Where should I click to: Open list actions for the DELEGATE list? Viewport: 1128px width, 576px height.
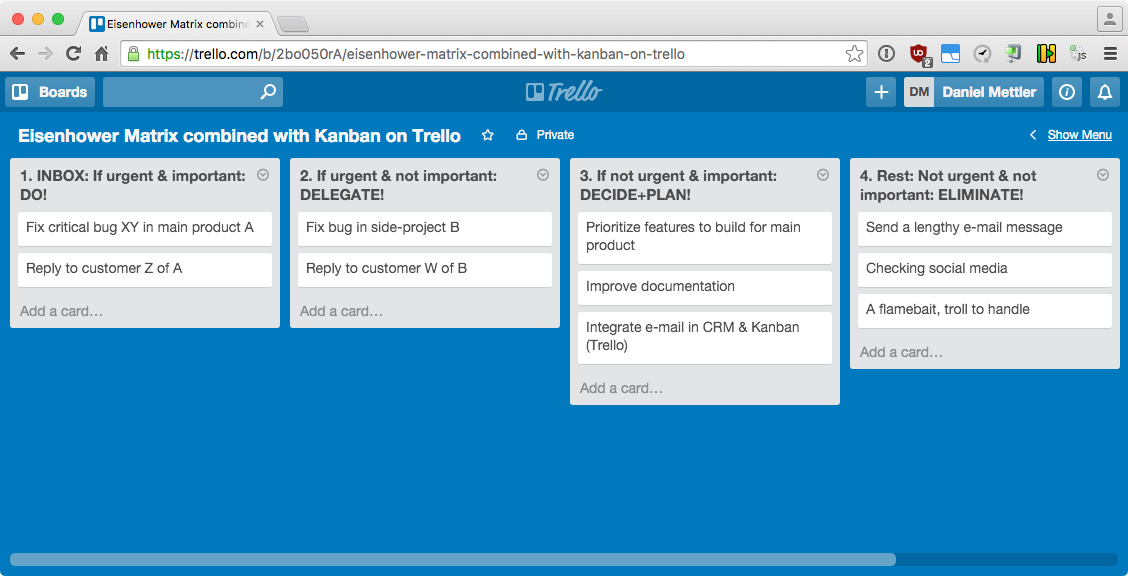[543, 175]
